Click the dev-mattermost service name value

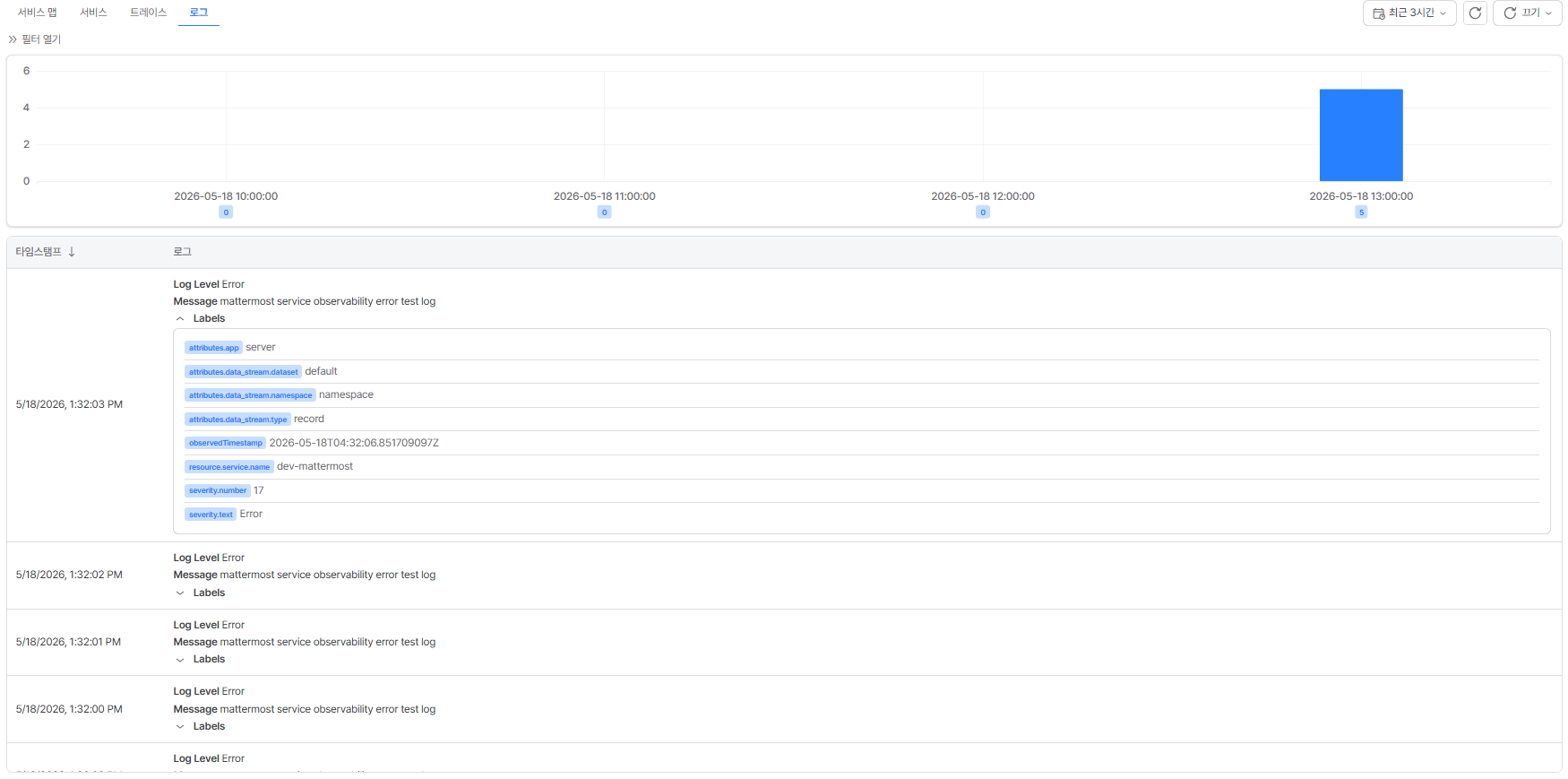(x=314, y=467)
